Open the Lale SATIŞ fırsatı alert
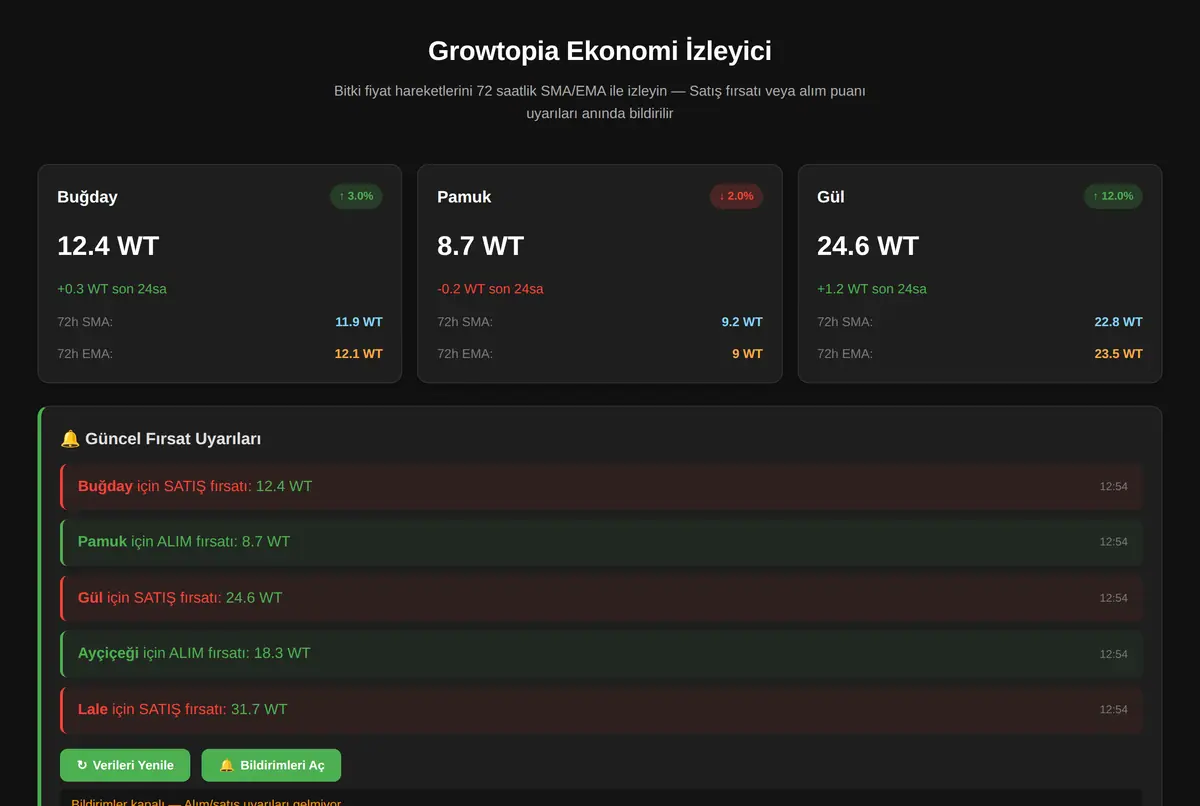Image resolution: width=1200 pixels, height=806 pixels. [601, 709]
